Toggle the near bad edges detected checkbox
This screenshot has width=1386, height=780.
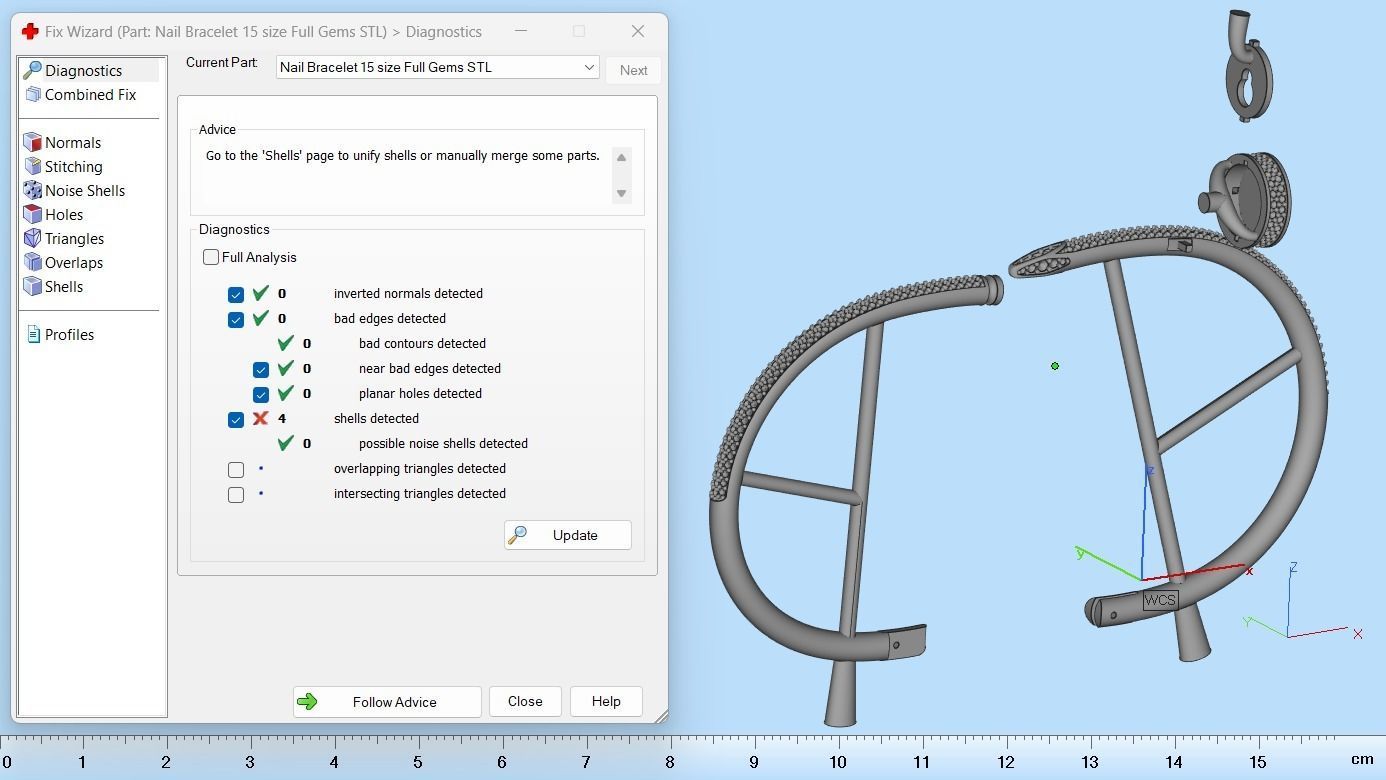(261, 369)
